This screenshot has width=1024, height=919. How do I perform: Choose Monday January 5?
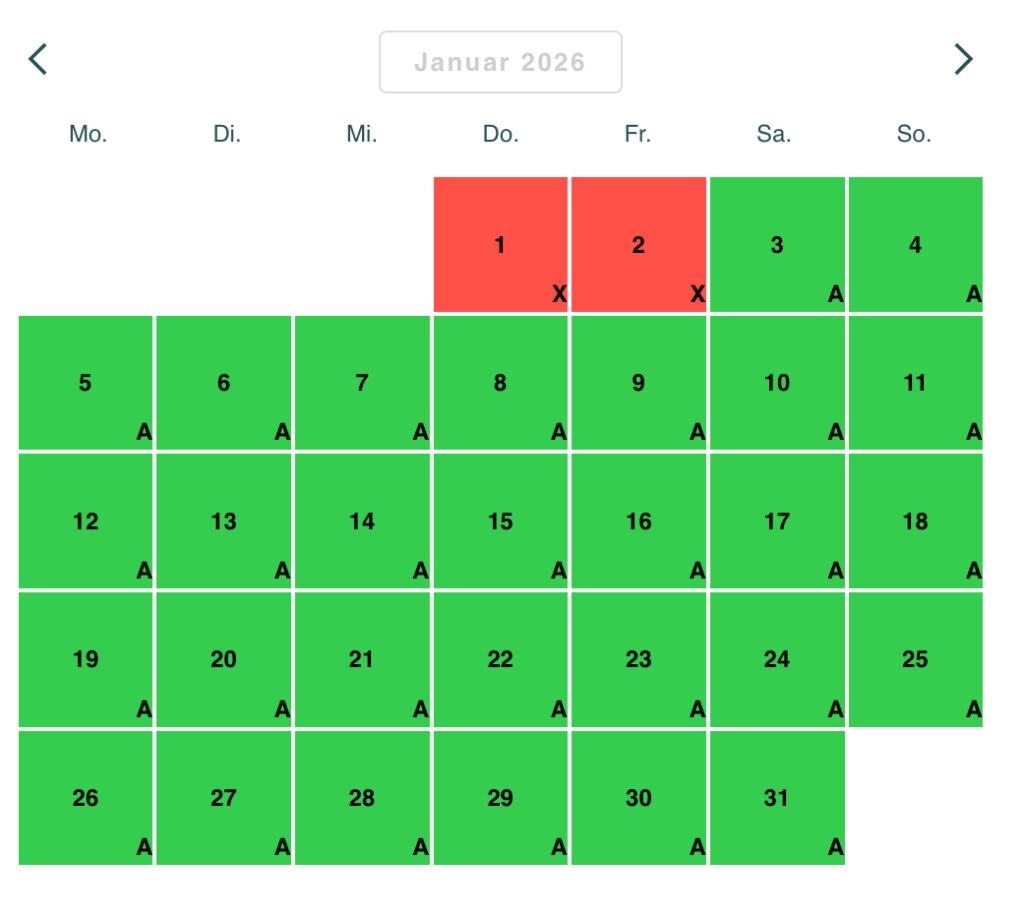(x=85, y=383)
